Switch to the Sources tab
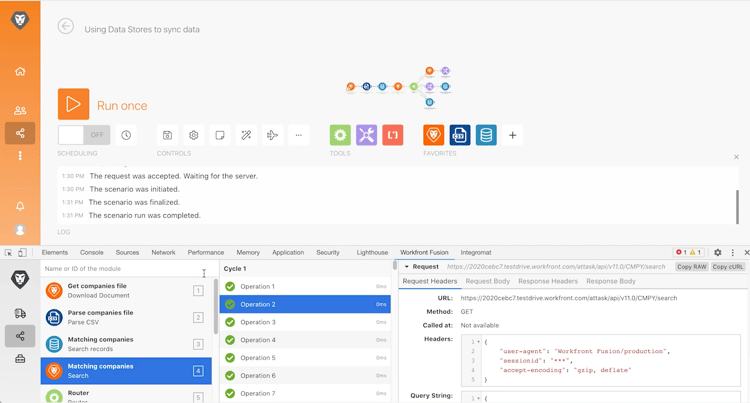 click(127, 252)
